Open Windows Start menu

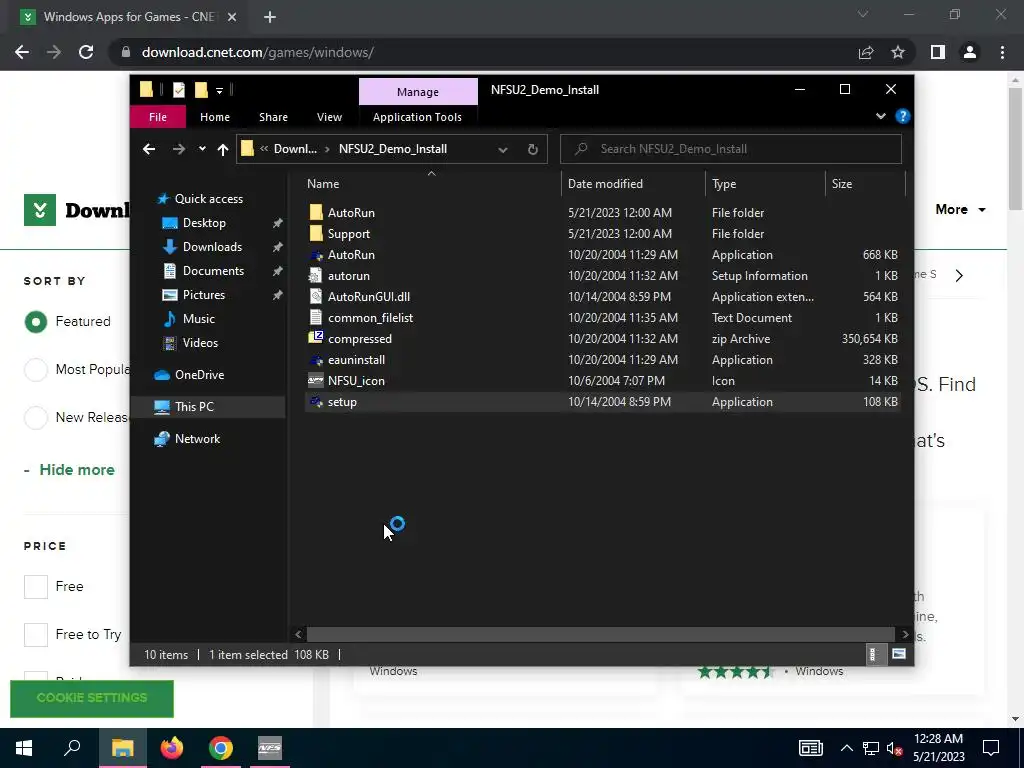pos(24,748)
